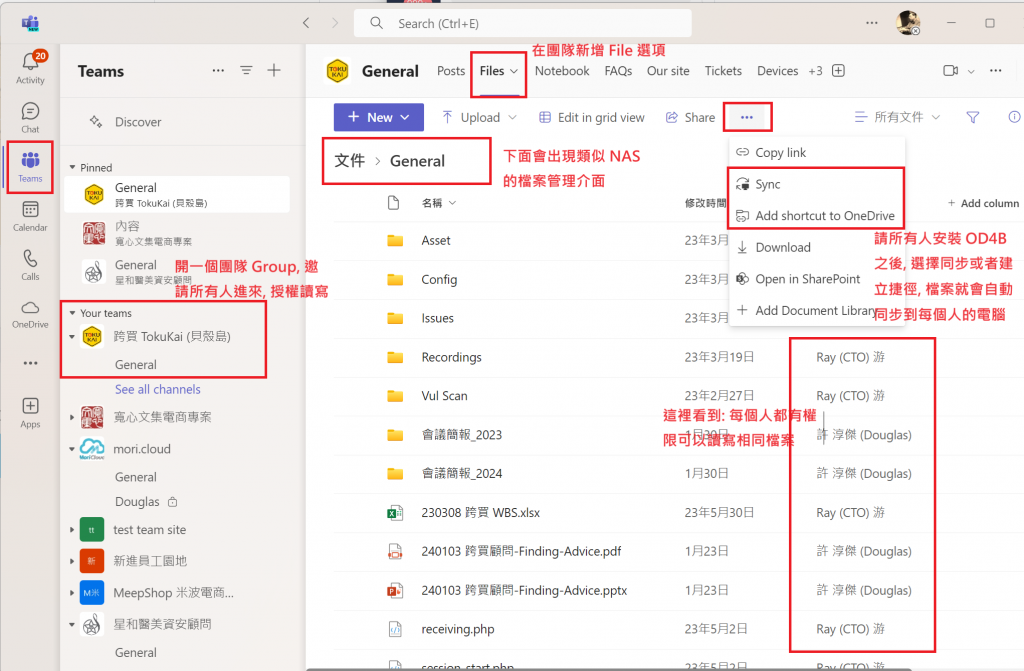Switch to the Posts tab
This screenshot has width=1024, height=671.
[451, 71]
